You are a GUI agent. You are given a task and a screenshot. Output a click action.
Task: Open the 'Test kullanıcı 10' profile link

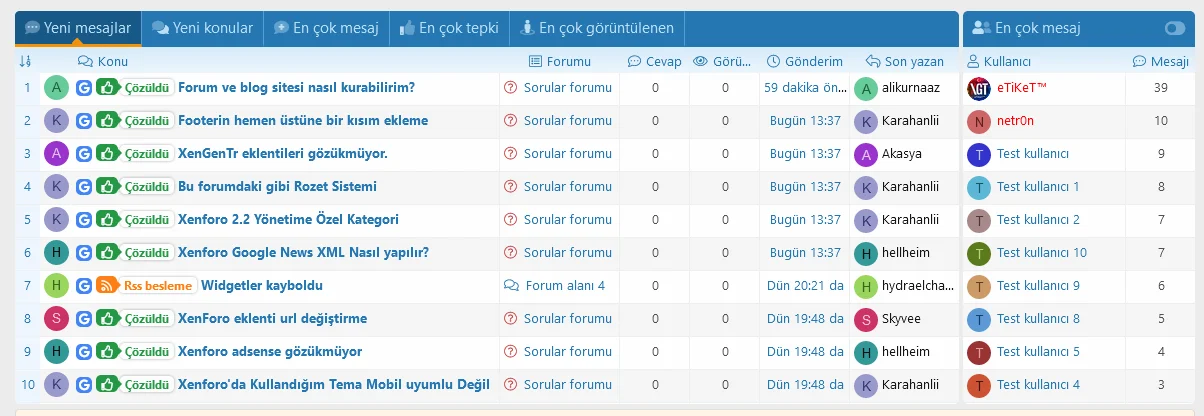1041,253
